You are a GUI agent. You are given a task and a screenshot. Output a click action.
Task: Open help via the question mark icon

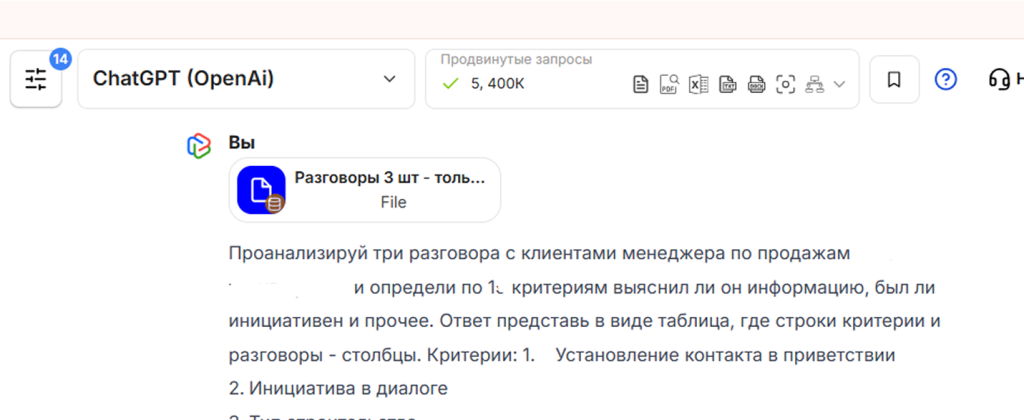(x=945, y=79)
